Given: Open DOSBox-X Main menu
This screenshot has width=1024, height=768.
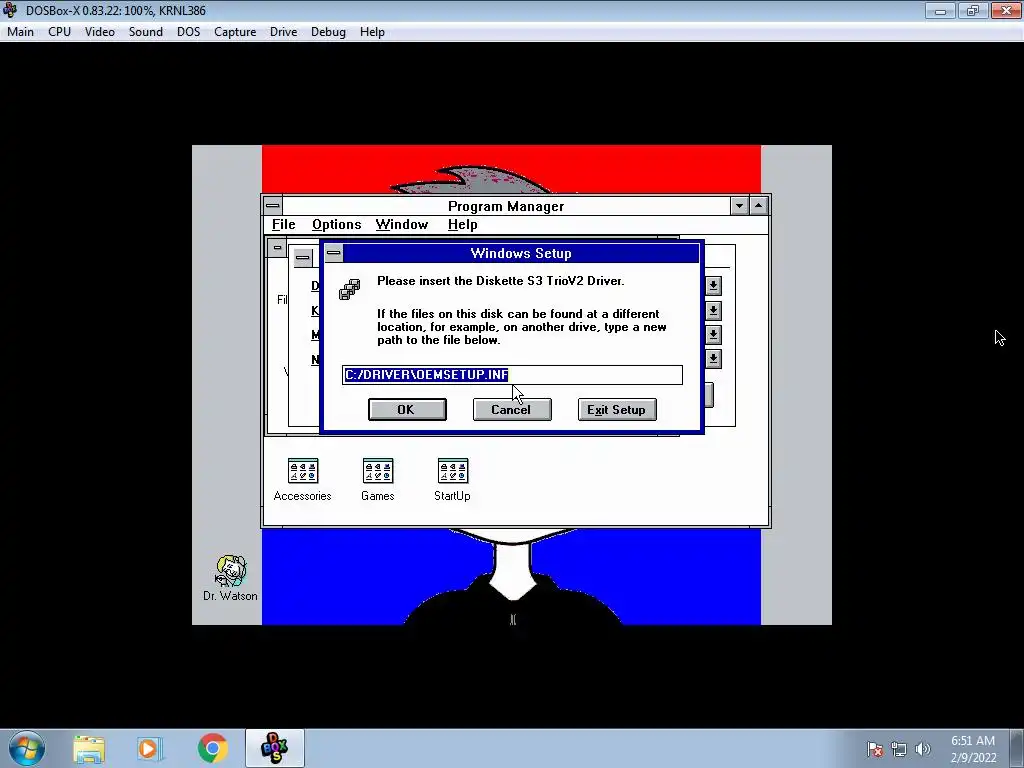Looking at the screenshot, I should (20, 32).
